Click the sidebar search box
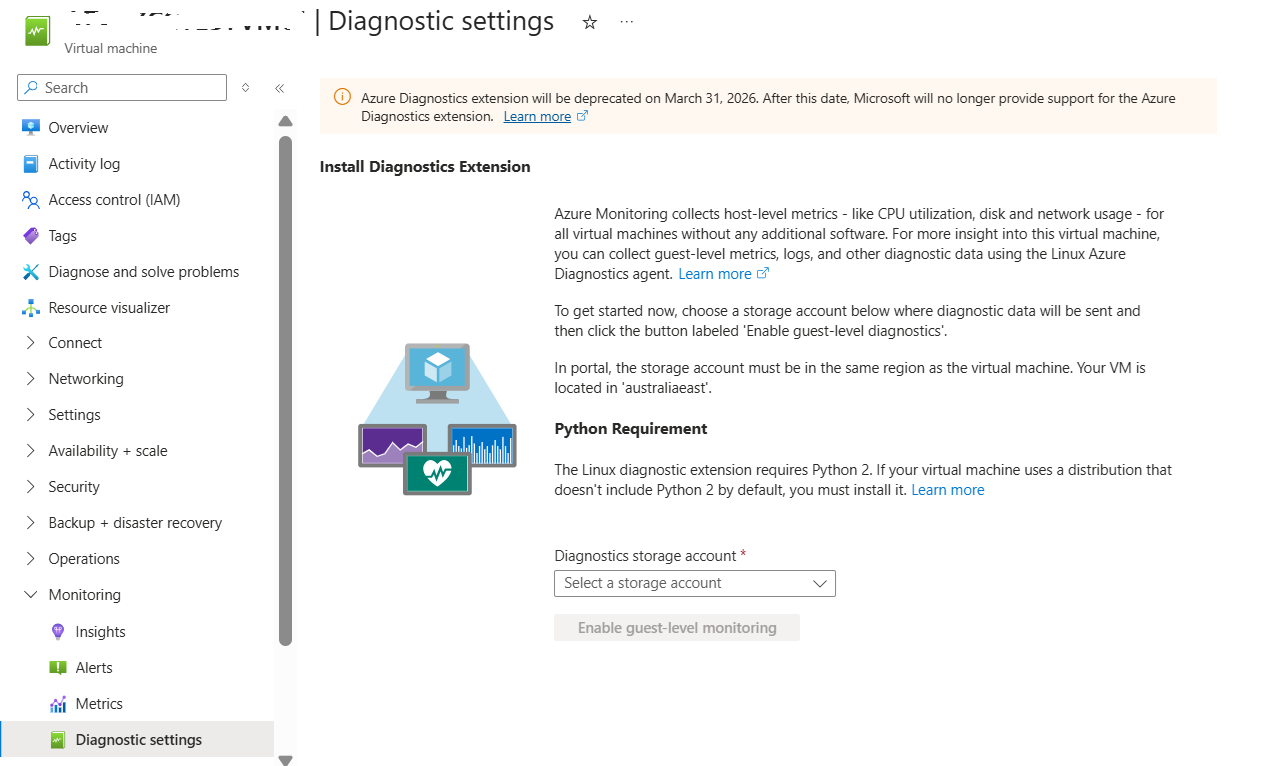Image resolution: width=1279 pixels, height=766 pixels. click(x=120, y=87)
